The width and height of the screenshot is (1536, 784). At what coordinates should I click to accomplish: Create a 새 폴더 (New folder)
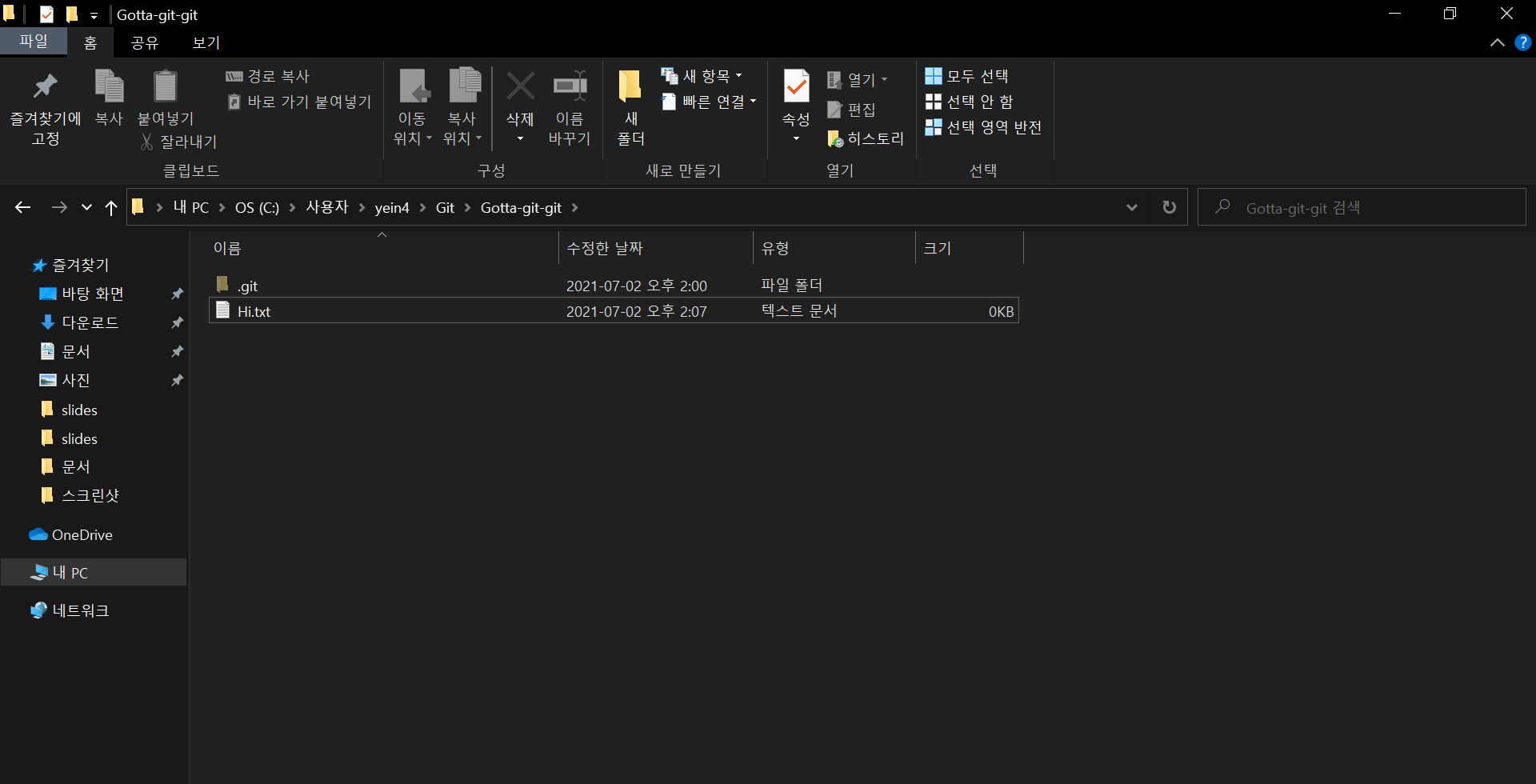click(x=630, y=107)
